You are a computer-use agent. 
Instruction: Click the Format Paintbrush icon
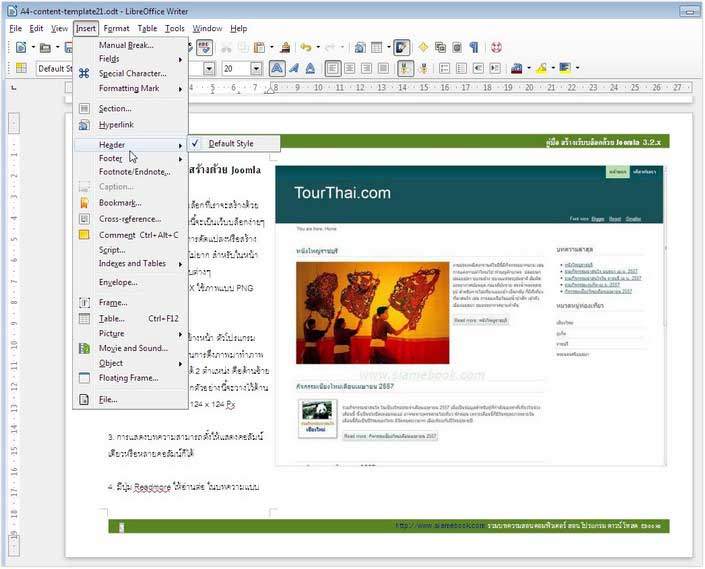pos(285,47)
